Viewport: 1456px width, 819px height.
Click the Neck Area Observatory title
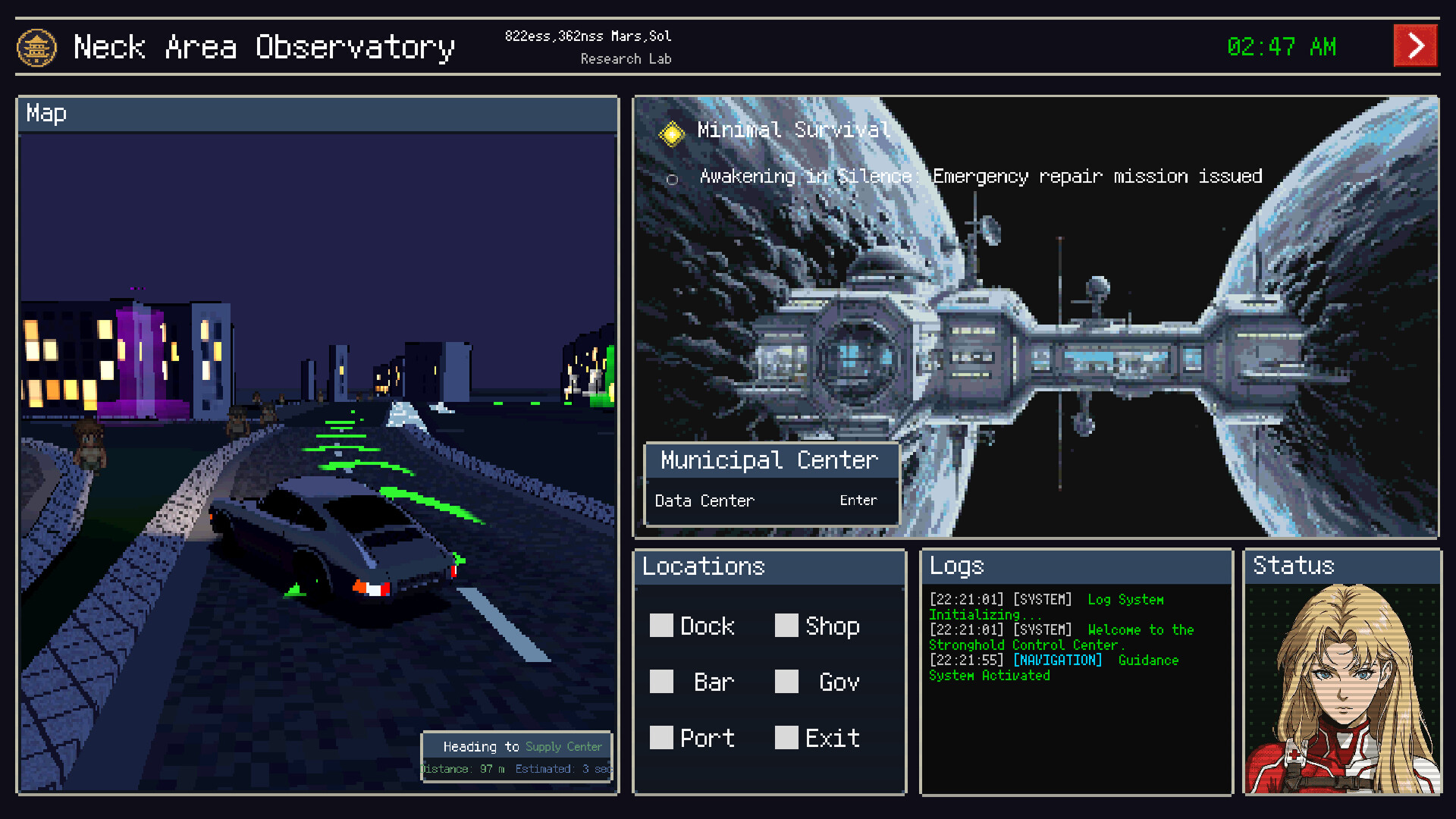(264, 48)
